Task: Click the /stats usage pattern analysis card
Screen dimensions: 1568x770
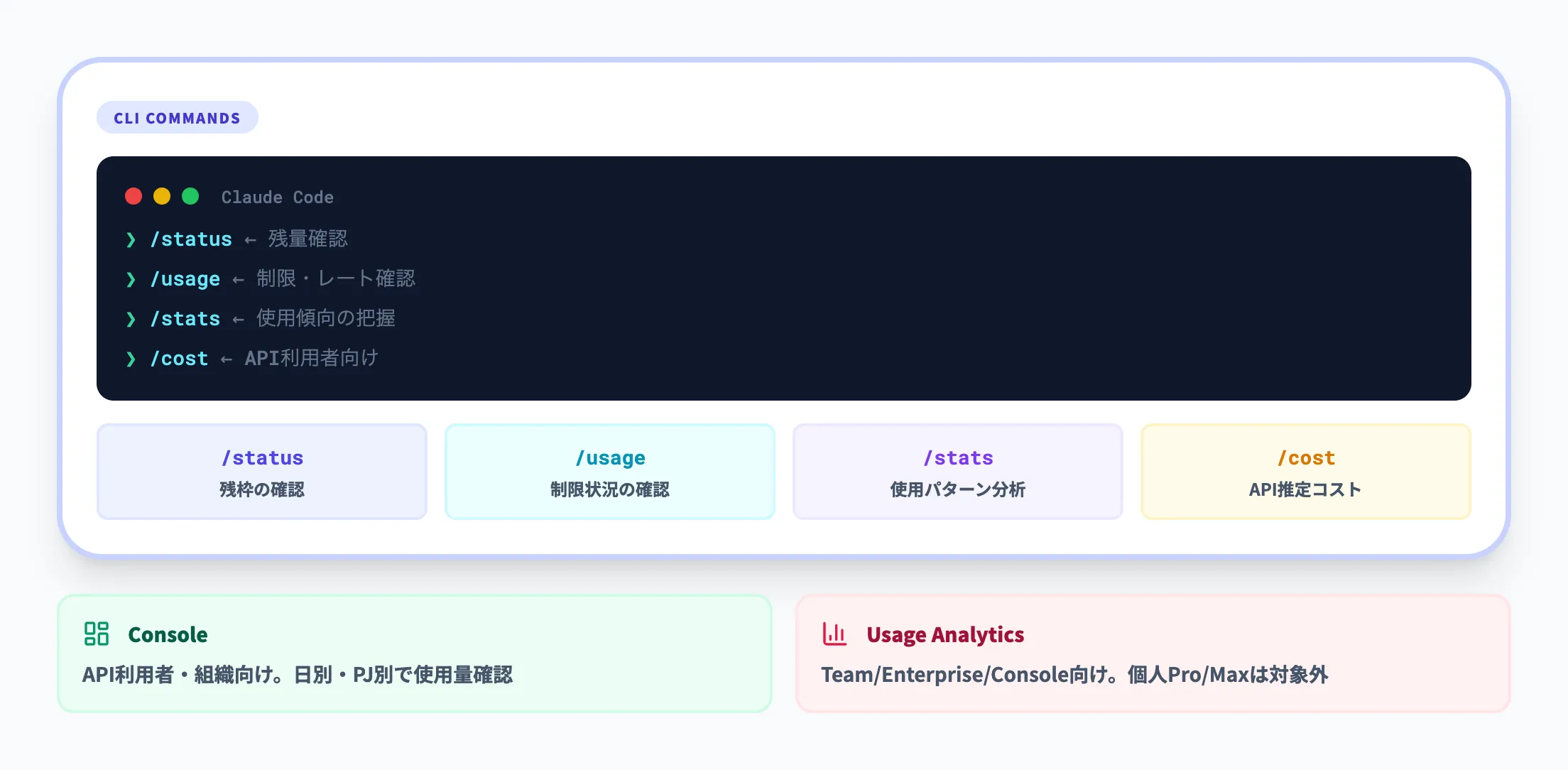Action: [957, 471]
